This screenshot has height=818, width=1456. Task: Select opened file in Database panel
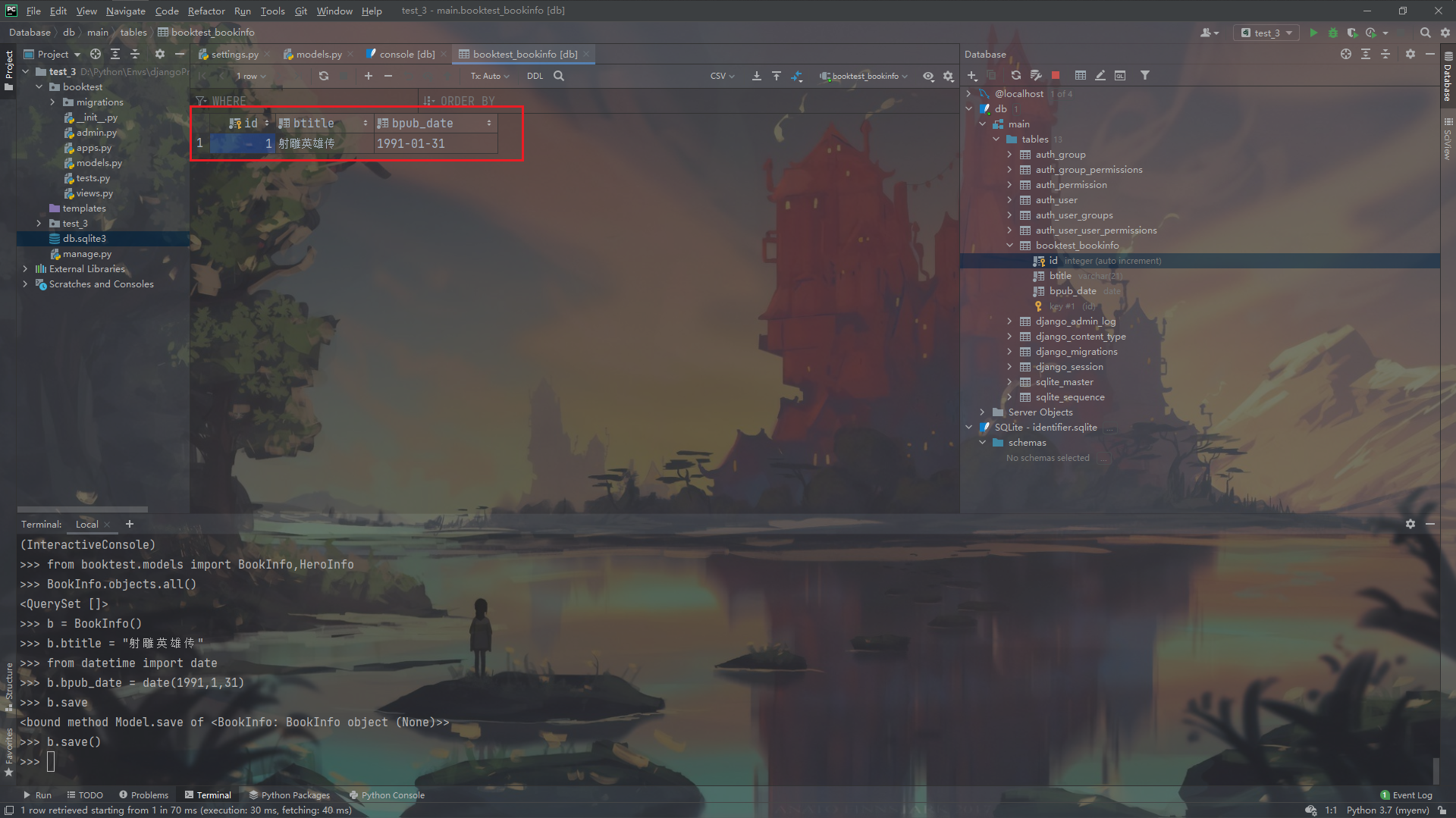1346,54
